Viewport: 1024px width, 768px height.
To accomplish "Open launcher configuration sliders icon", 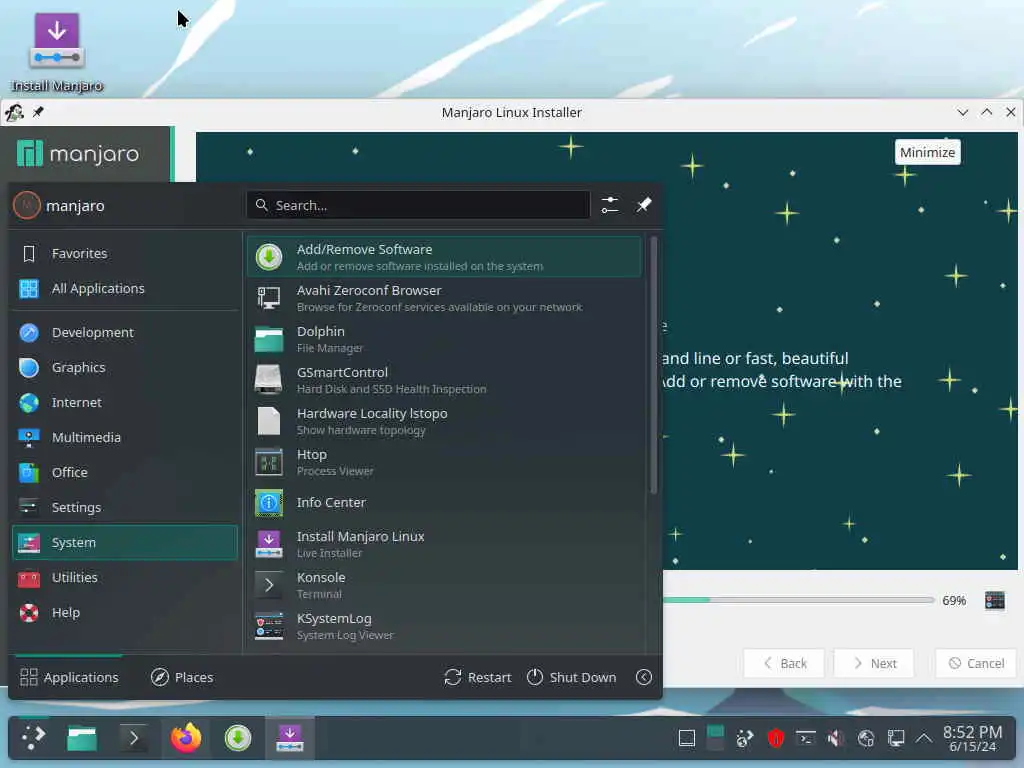I will click(610, 205).
